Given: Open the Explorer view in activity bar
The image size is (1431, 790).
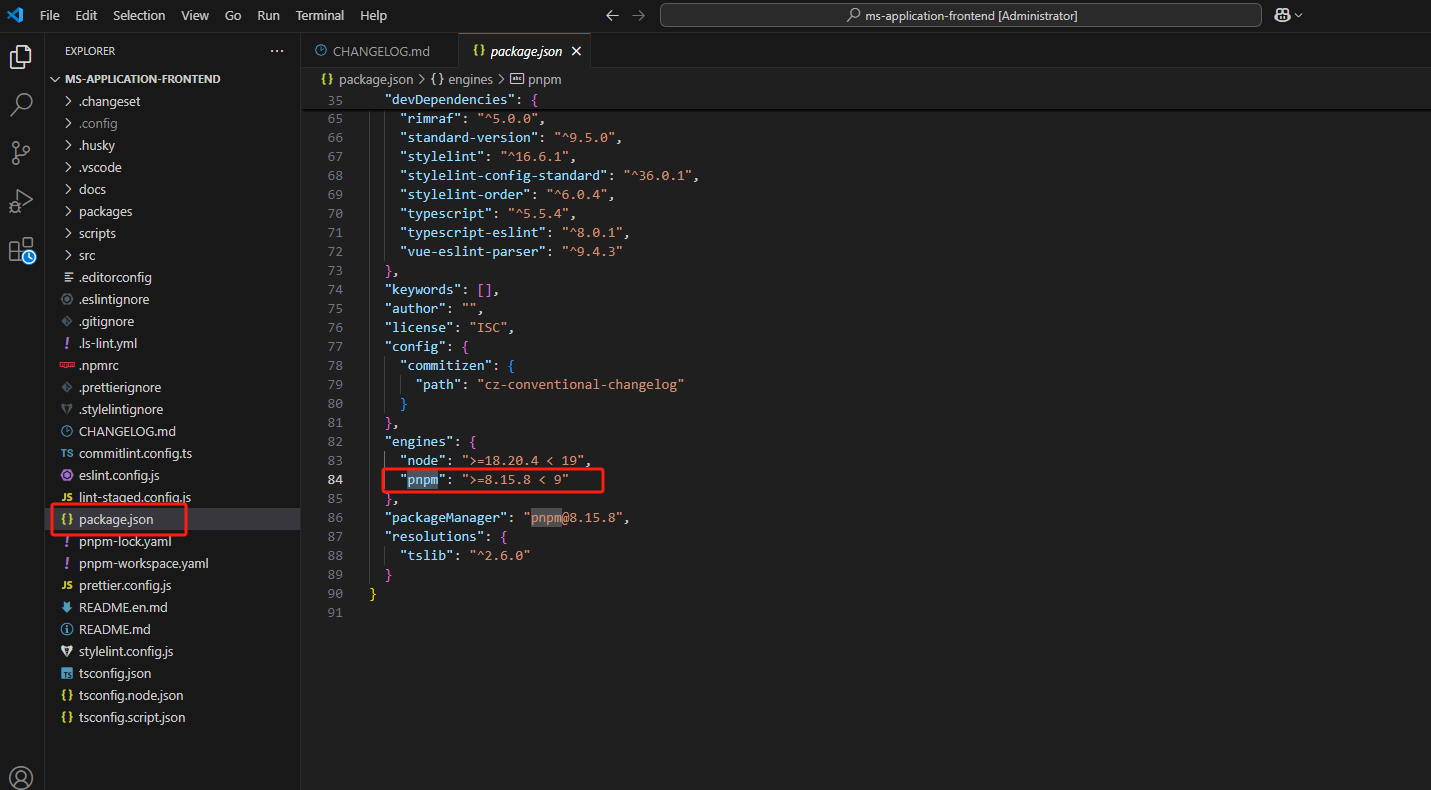Looking at the screenshot, I should (x=21, y=57).
